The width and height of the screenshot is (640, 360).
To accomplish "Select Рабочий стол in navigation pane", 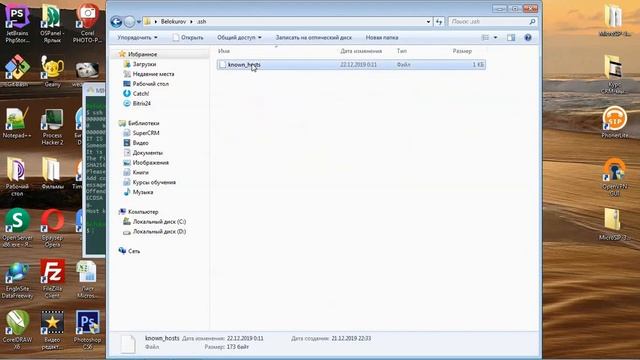I will coord(151,84).
